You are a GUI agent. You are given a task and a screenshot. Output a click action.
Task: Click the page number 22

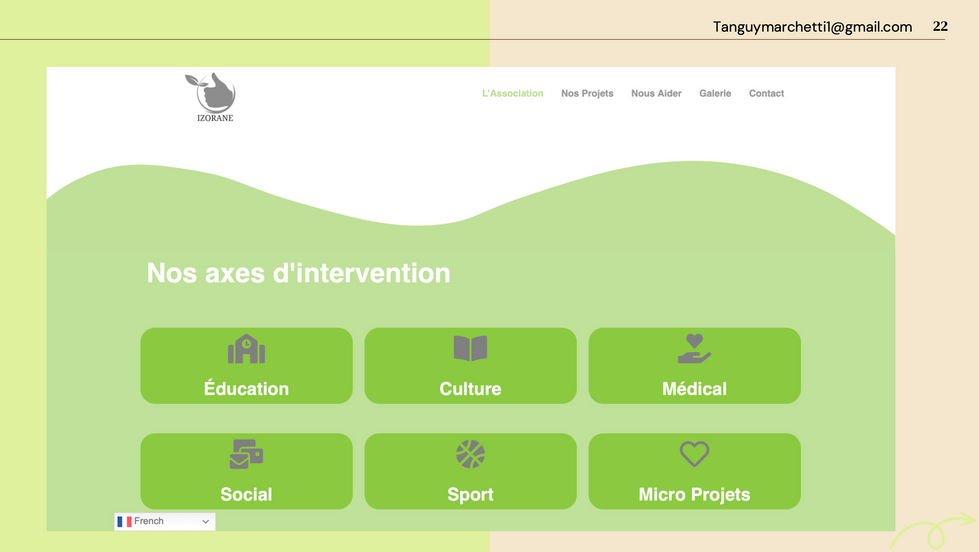(940, 26)
